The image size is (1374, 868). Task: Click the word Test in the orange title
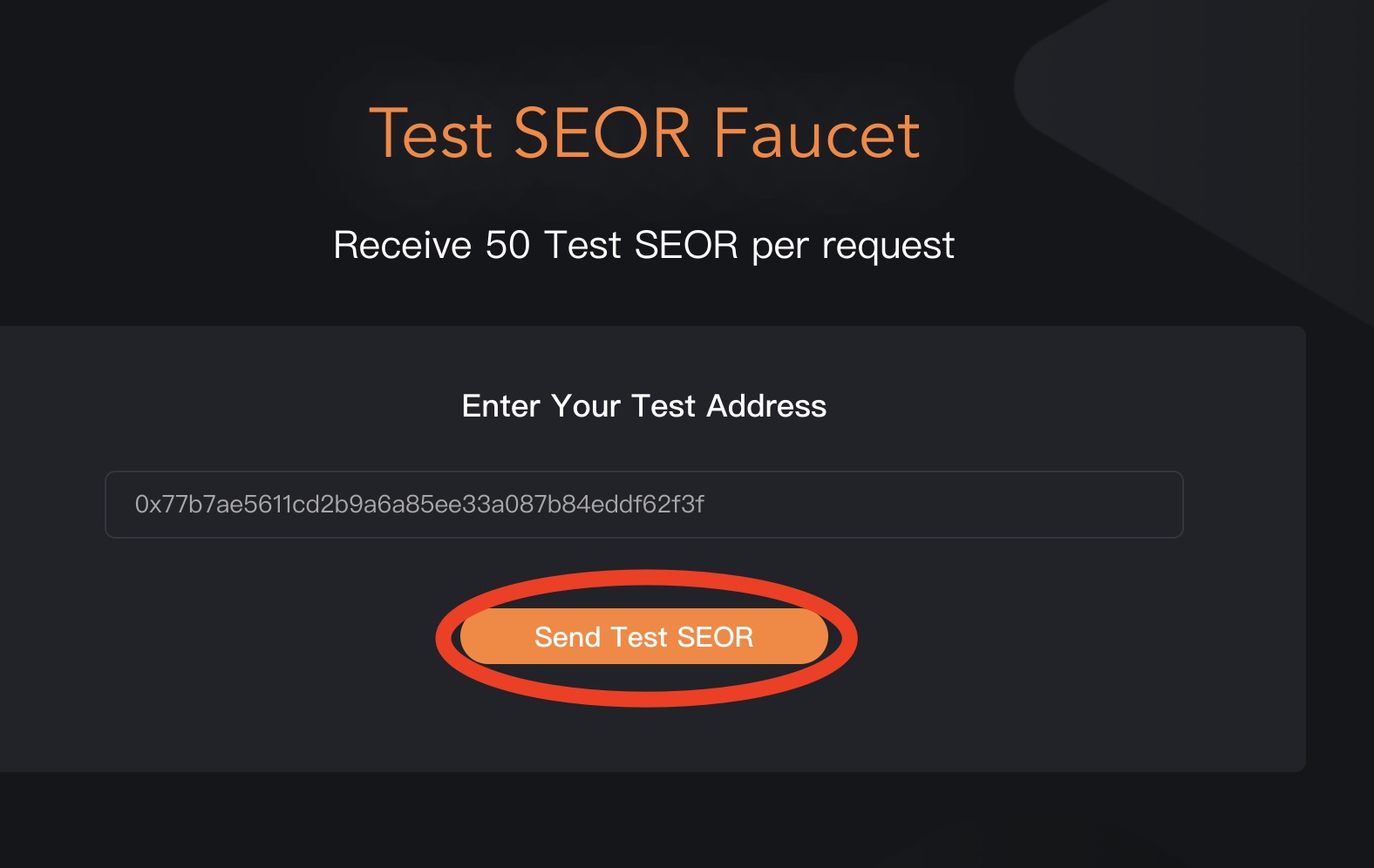click(x=432, y=133)
